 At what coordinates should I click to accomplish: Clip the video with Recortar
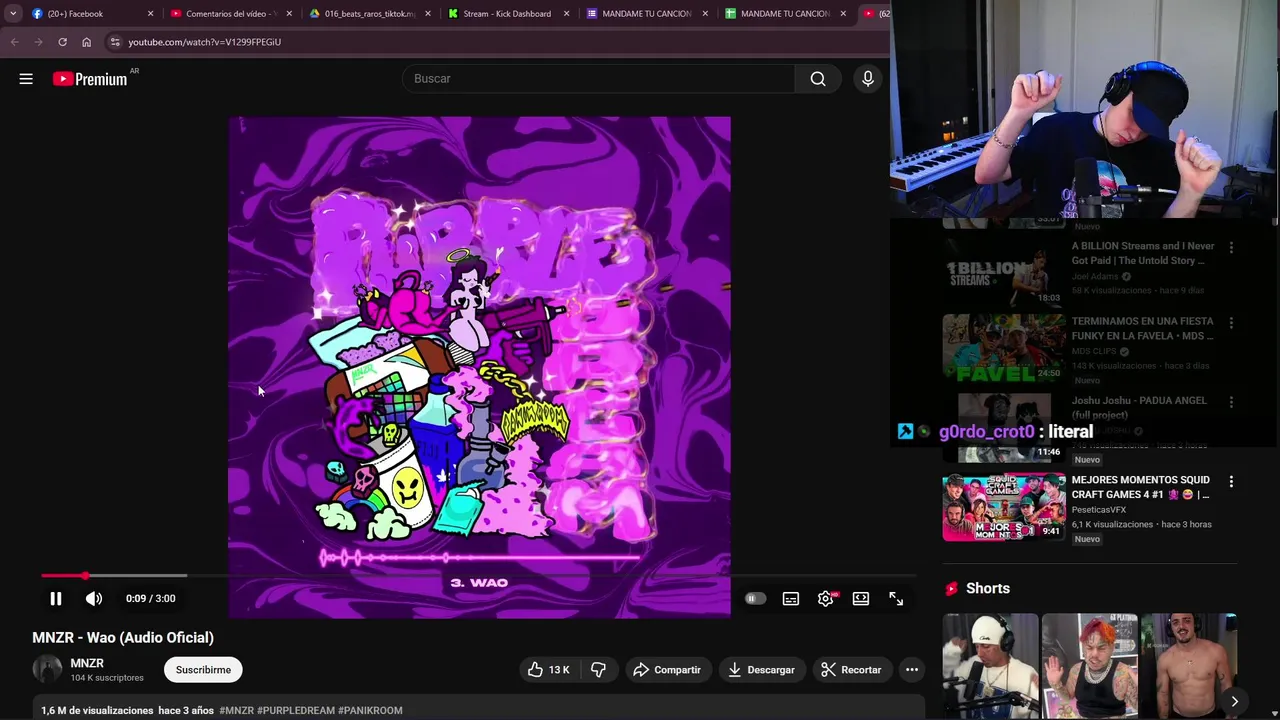[851, 670]
